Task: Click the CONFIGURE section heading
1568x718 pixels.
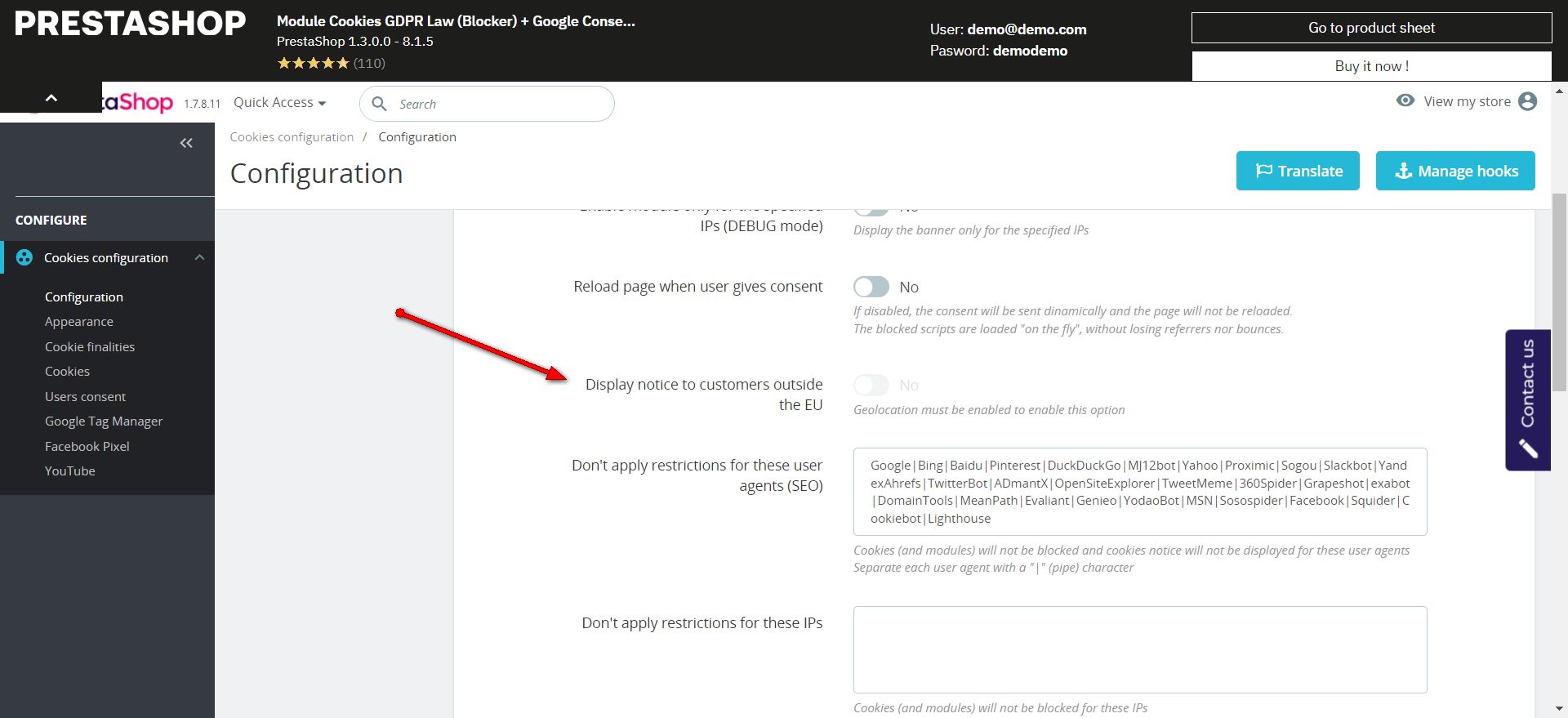Action: click(x=51, y=221)
